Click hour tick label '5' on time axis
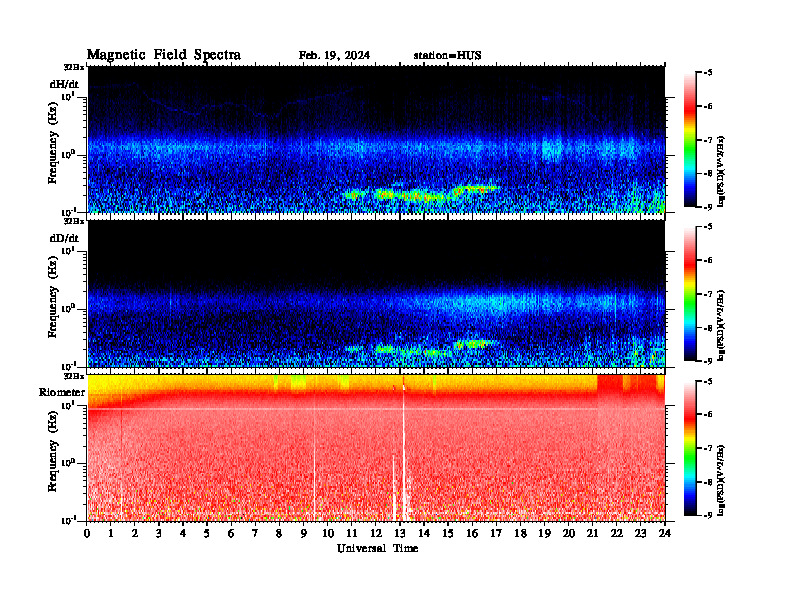Screen dimensions: 792x612 pos(207,533)
